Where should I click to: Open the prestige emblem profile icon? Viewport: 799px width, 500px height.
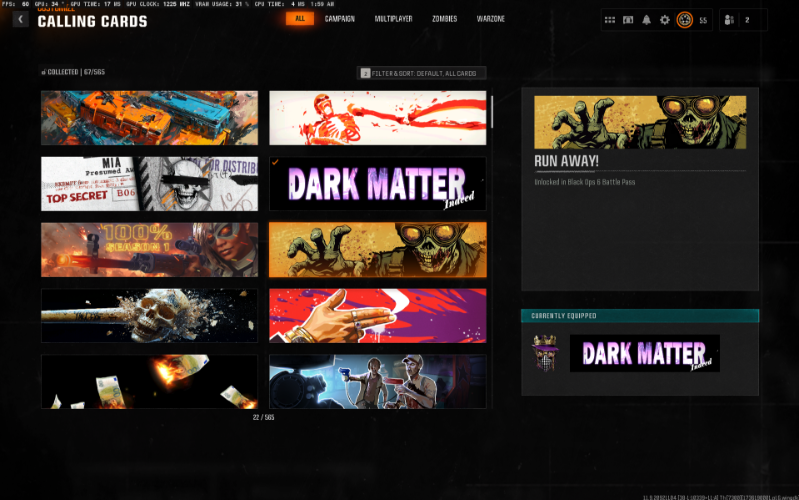[x=684, y=20]
